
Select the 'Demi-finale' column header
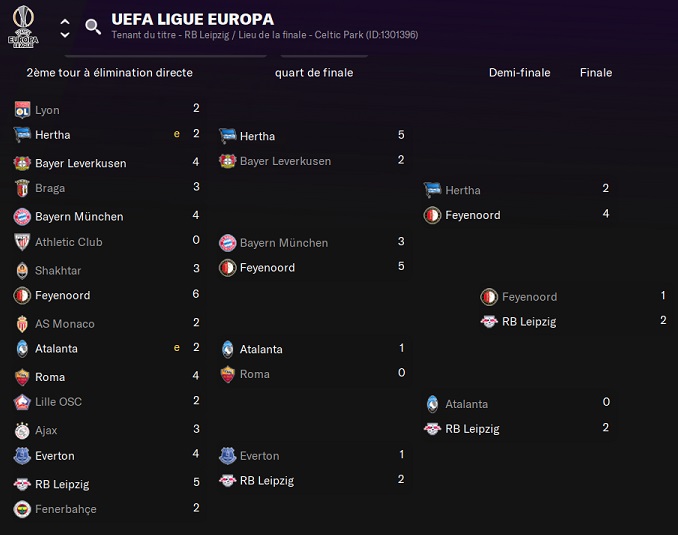pyautogui.click(x=519, y=73)
